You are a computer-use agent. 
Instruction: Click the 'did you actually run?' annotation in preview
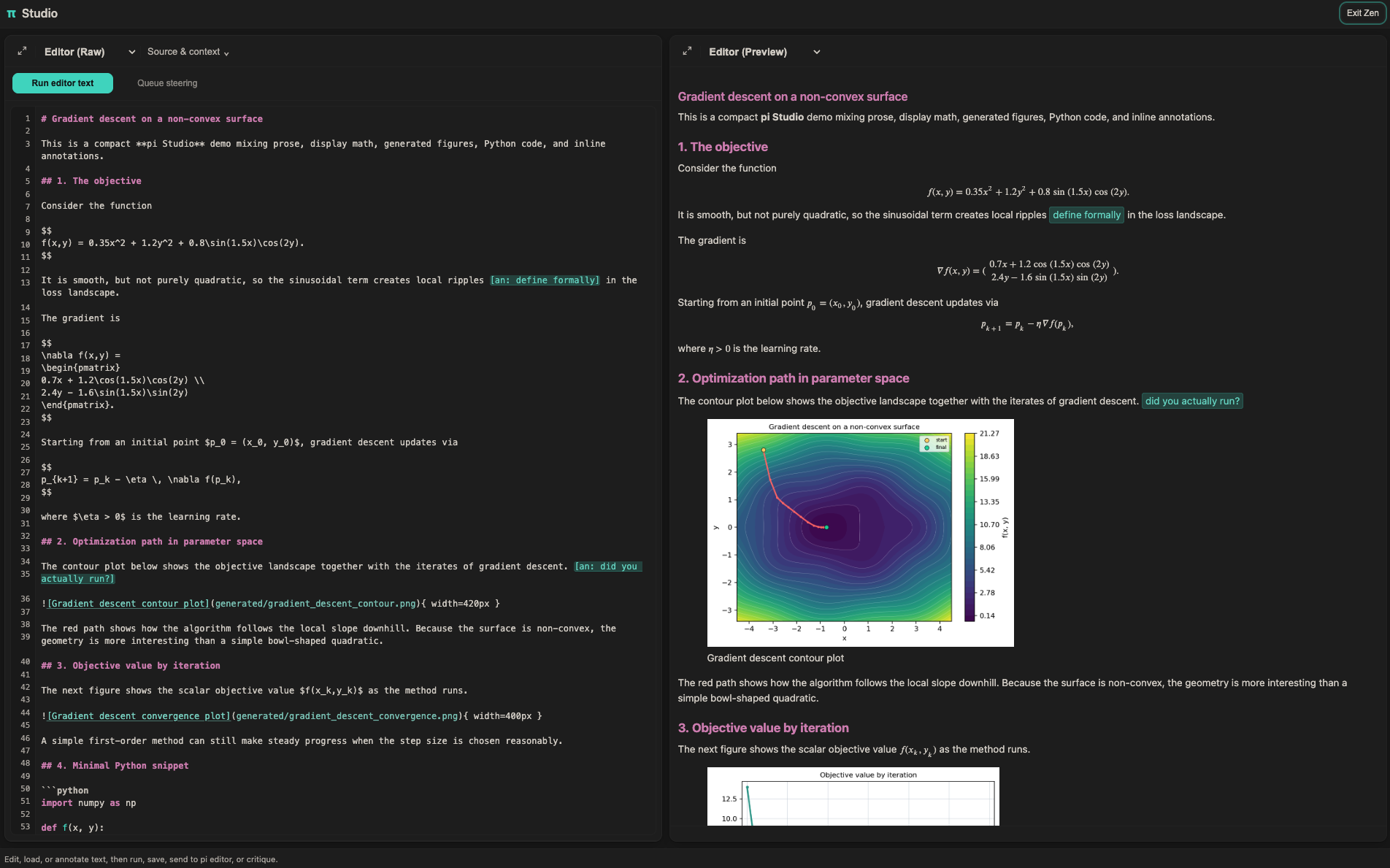tap(1192, 401)
